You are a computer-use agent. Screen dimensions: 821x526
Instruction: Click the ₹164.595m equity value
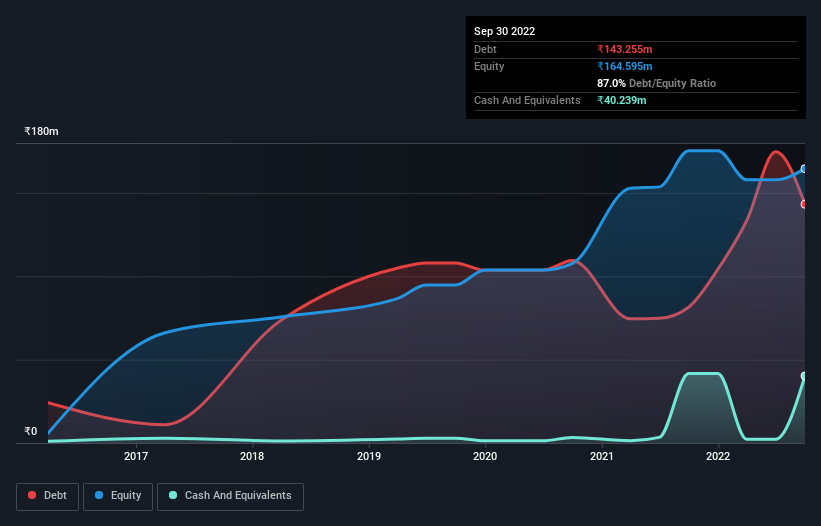click(625, 66)
